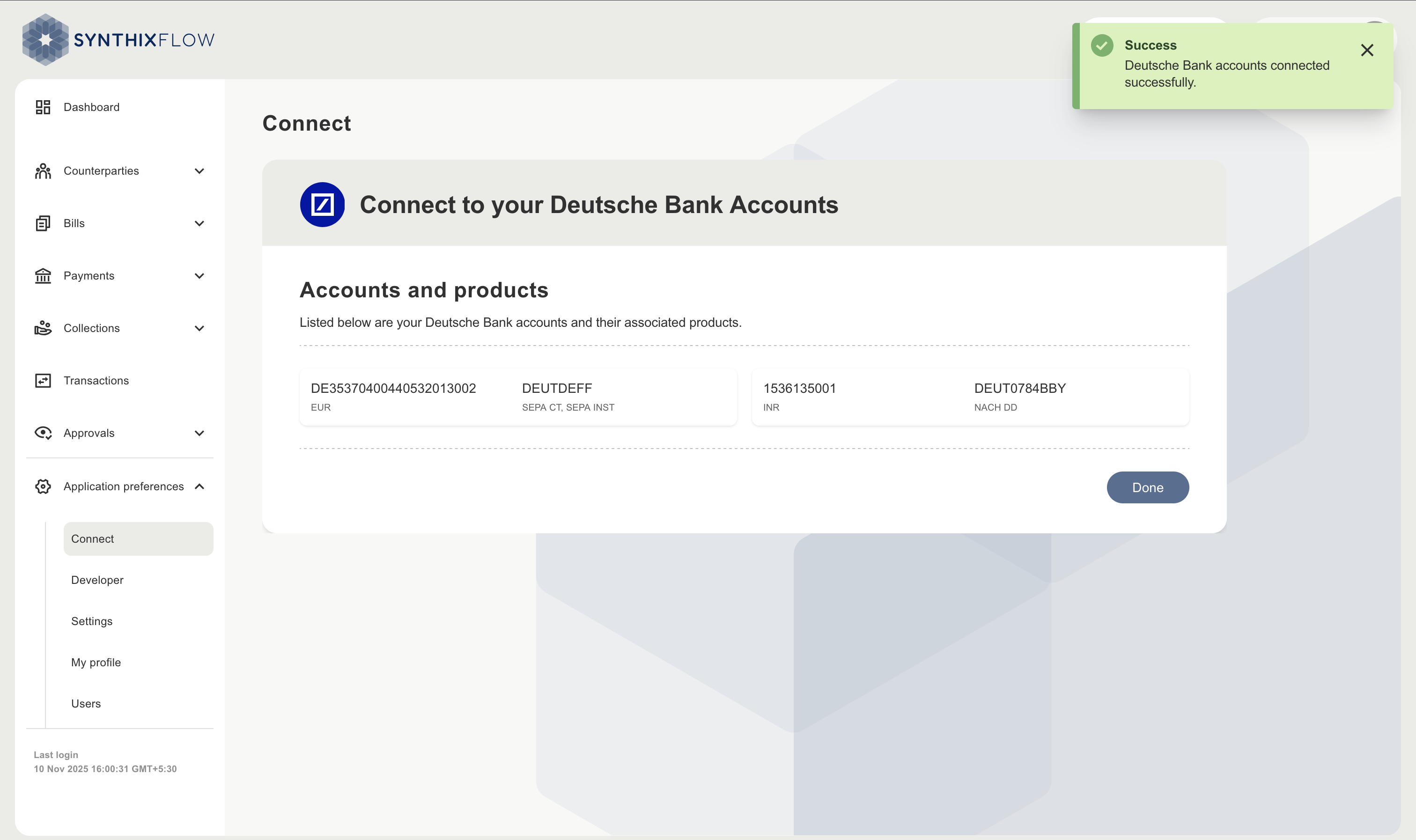Open the Approvals section
The width and height of the screenshot is (1416, 840).
tap(89, 433)
